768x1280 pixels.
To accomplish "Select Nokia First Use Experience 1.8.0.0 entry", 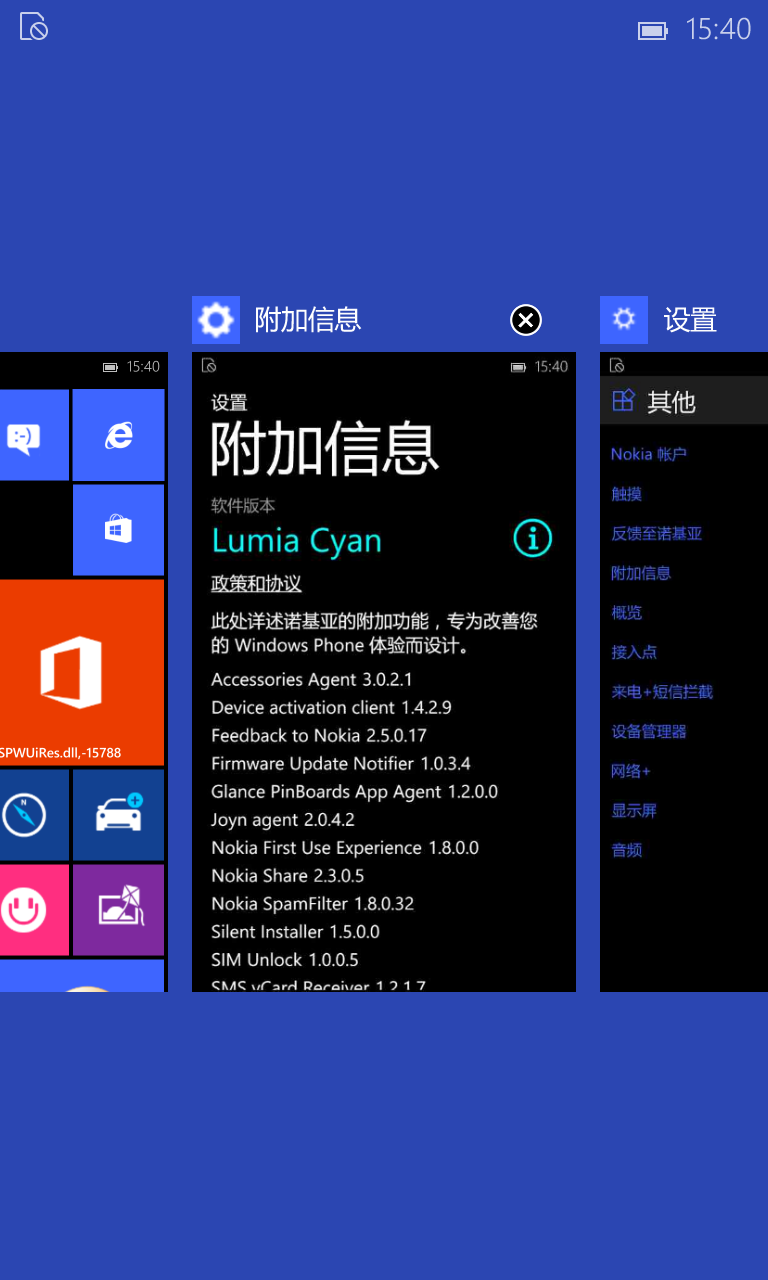I will [x=345, y=848].
